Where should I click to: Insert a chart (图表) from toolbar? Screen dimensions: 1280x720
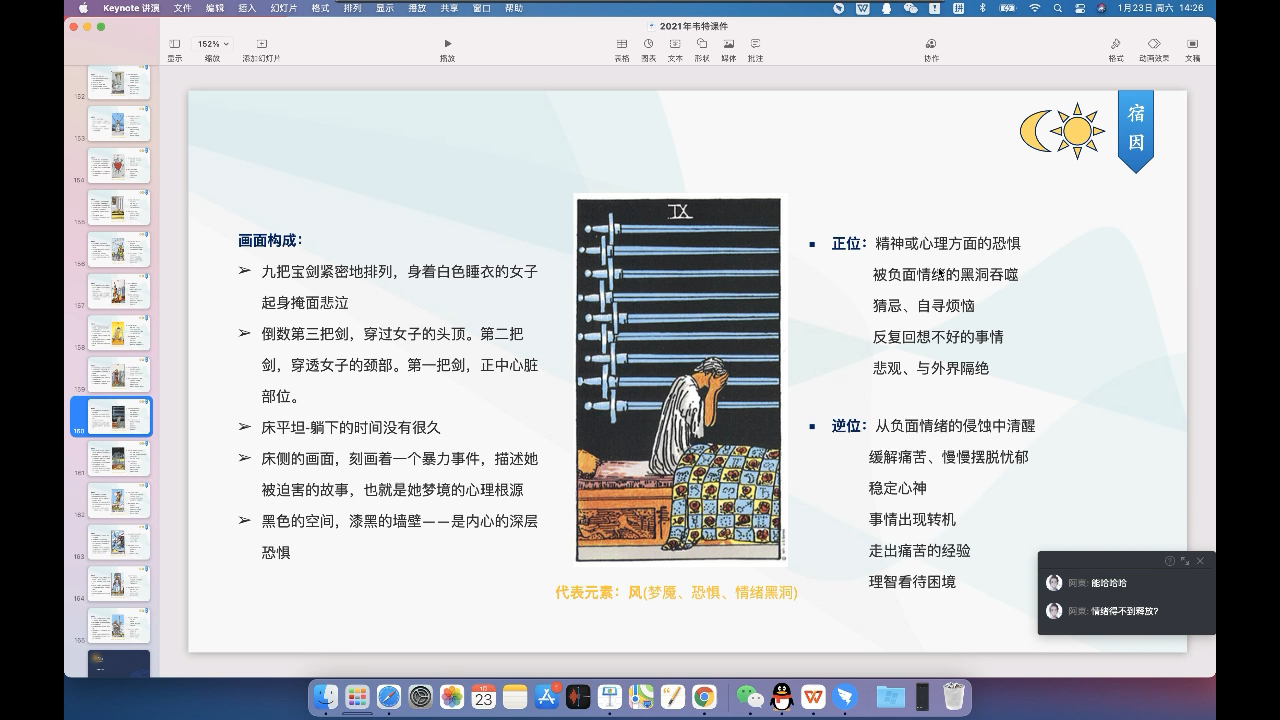[x=648, y=50]
